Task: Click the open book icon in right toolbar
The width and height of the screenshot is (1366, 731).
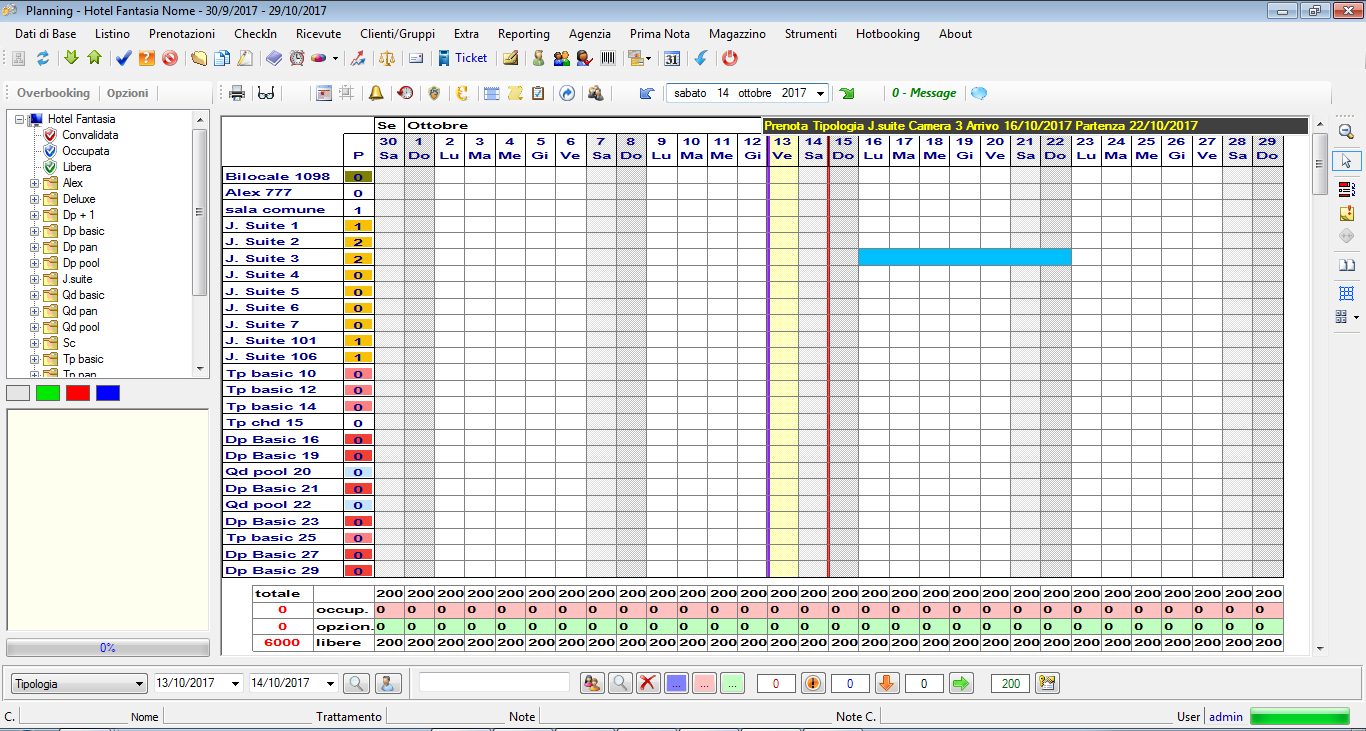Action: [x=1346, y=265]
